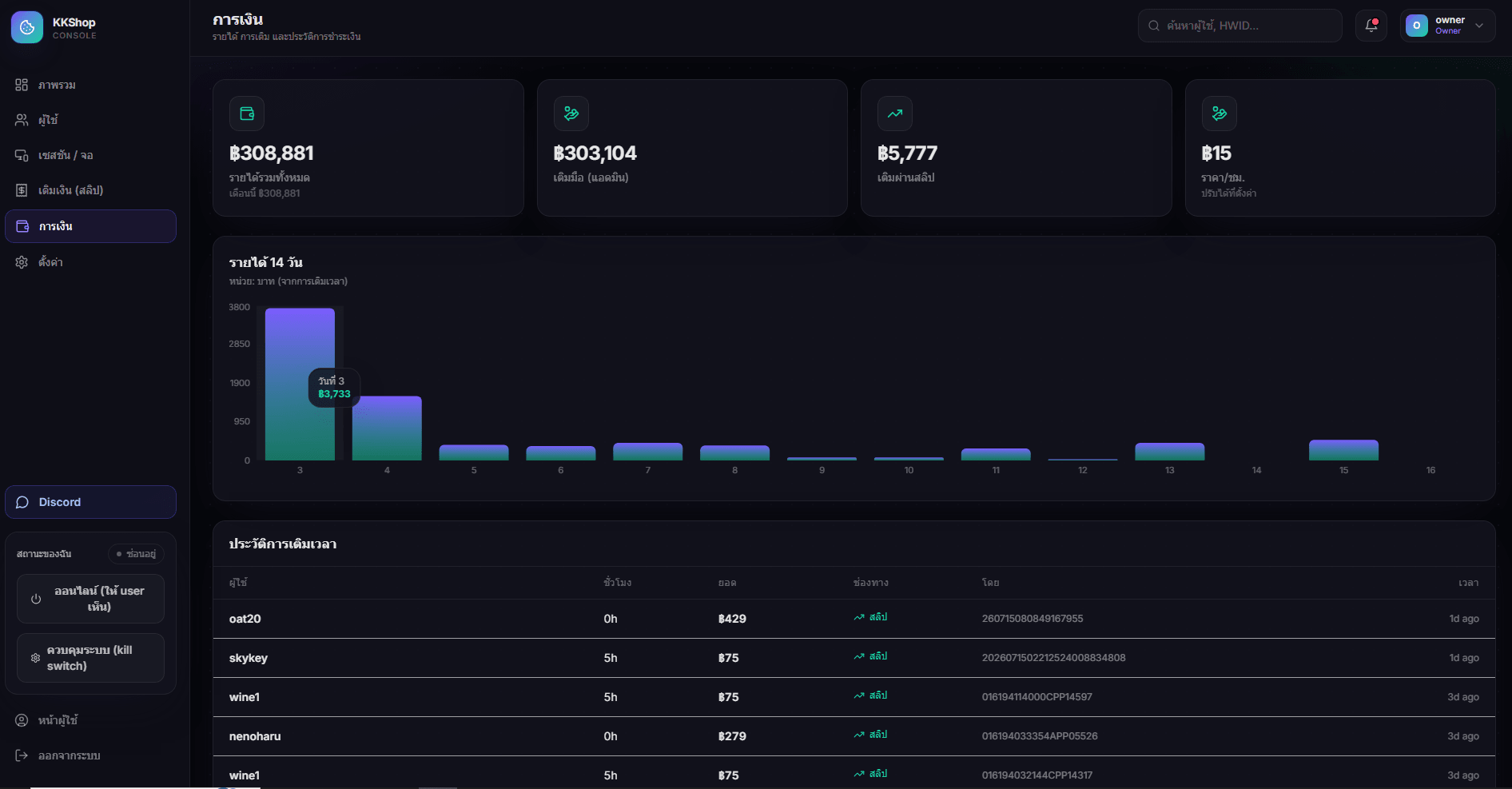Screen dimensions: 1512x789
Task: Click reference 016194114000CPP14597
Action: (x=1037, y=697)
